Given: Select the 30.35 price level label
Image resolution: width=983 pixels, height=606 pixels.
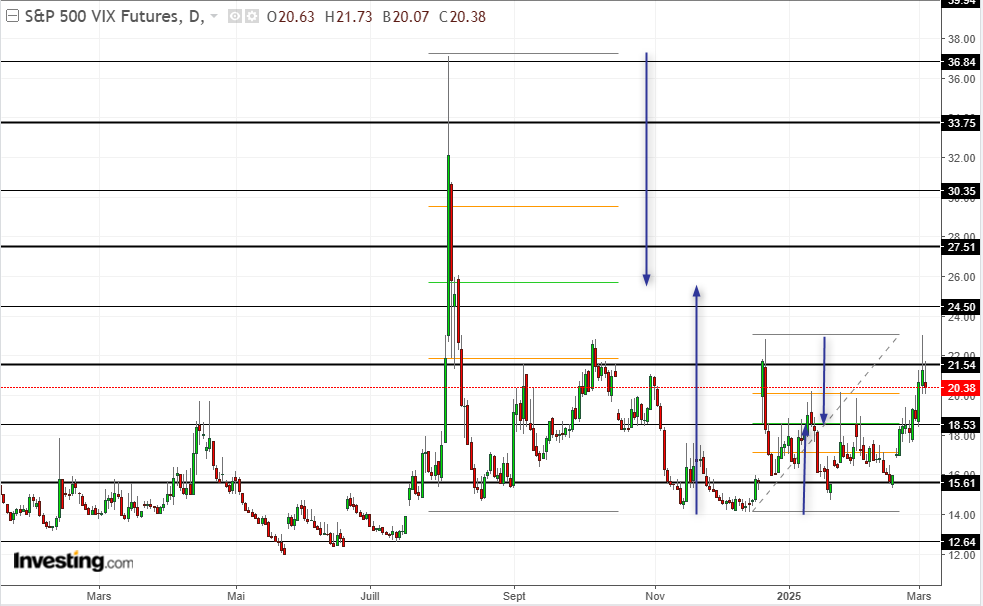Looking at the screenshot, I should tap(961, 191).
